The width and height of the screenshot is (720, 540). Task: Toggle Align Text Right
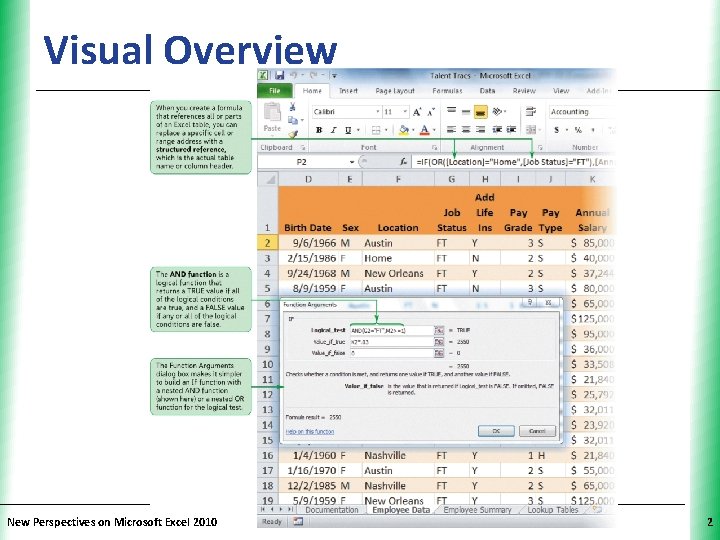coord(480,130)
